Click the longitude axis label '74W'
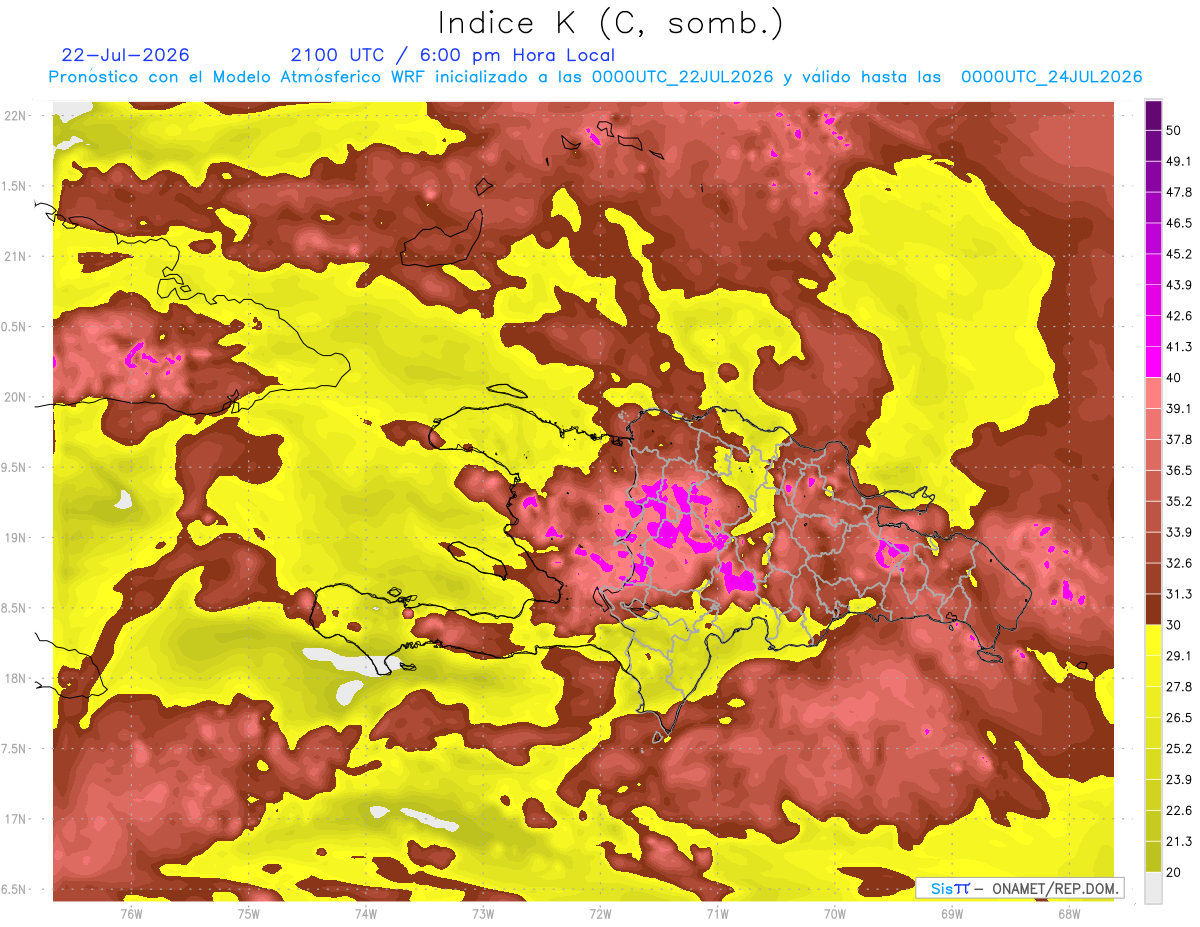The height and width of the screenshot is (927, 1200). click(365, 914)
